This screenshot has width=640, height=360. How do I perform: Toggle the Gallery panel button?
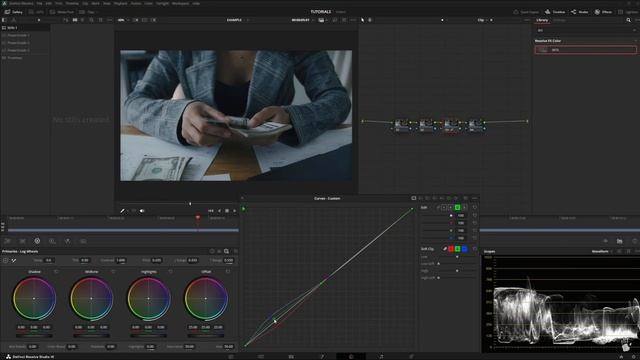coord(13,12)
